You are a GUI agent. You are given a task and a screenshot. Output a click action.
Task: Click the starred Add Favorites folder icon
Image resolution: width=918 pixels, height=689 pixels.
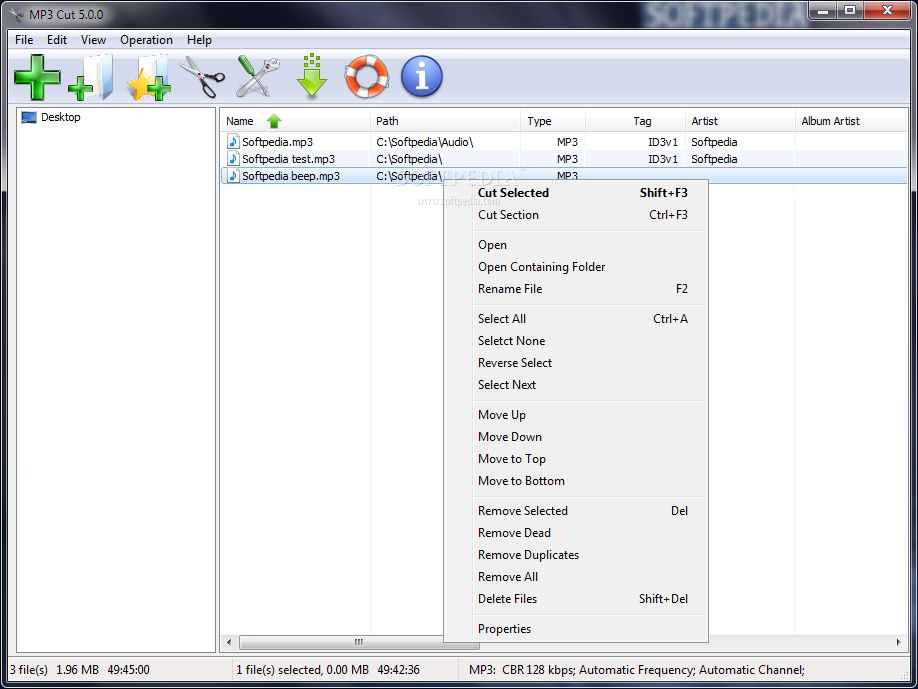pyautogui.click(x=149, y=77)
